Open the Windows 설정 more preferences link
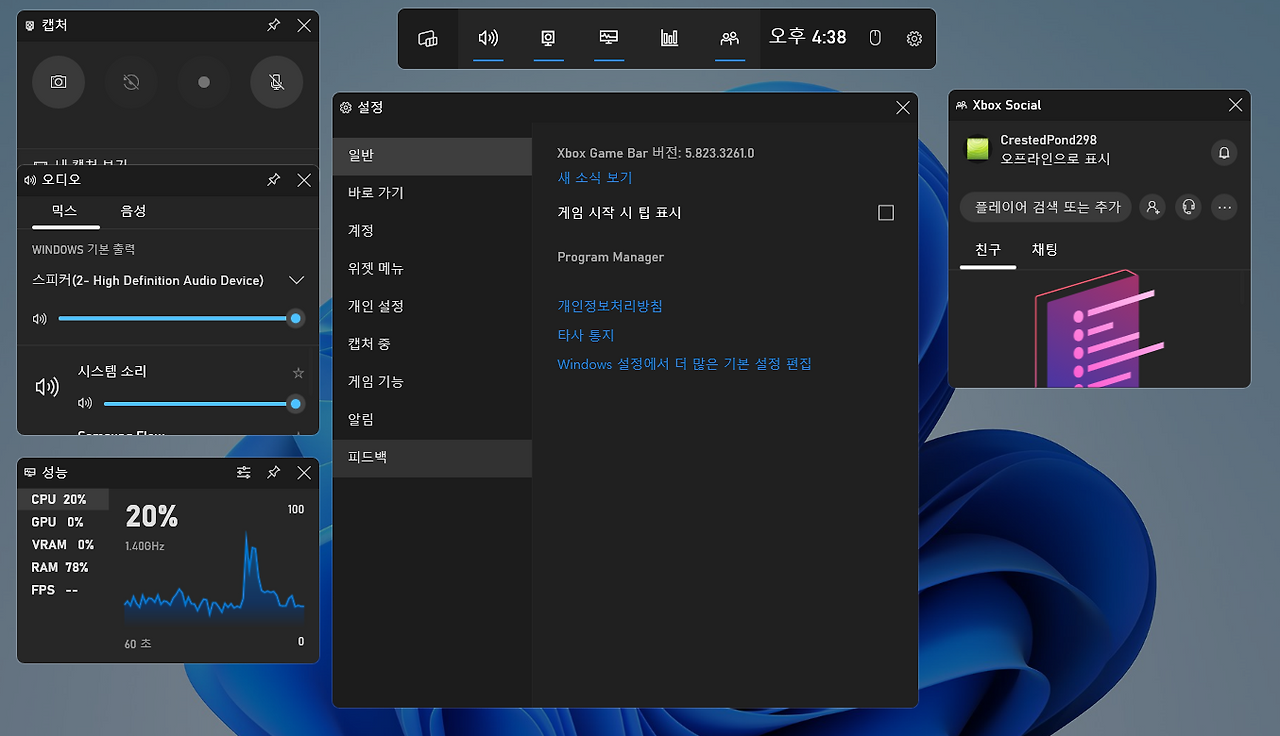The image size is (1280, 736). click(684, 364)
